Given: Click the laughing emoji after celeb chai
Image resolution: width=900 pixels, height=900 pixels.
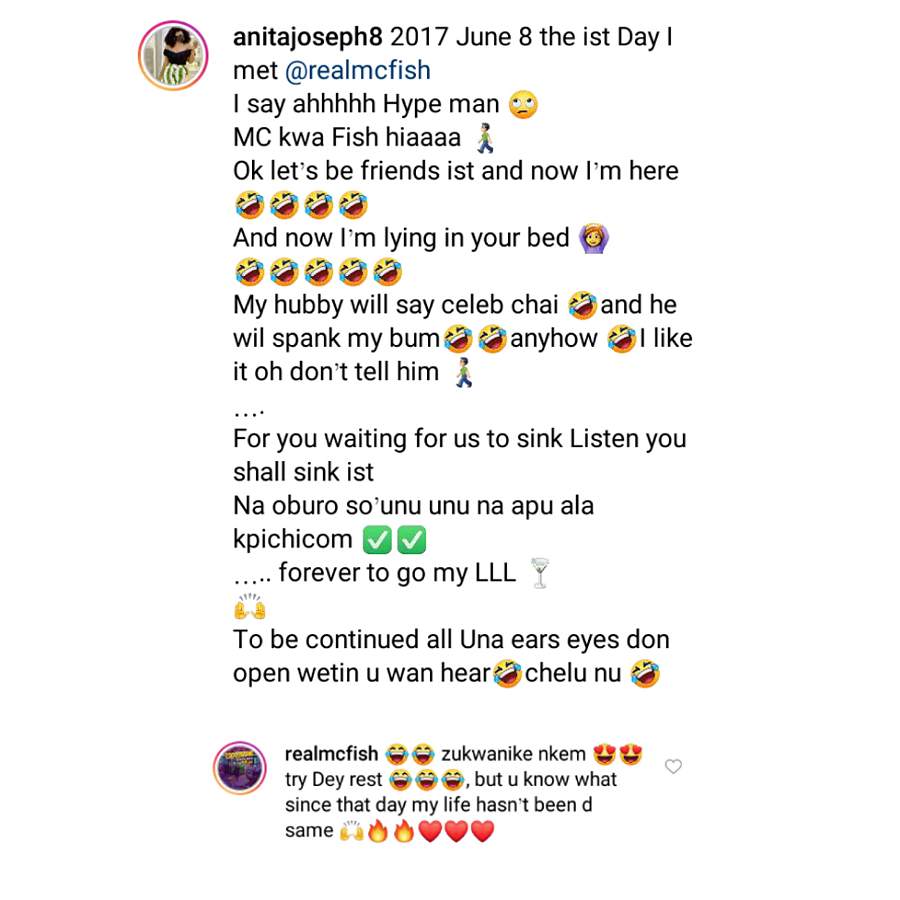Looking at the screenshot, I should (583, 305).
